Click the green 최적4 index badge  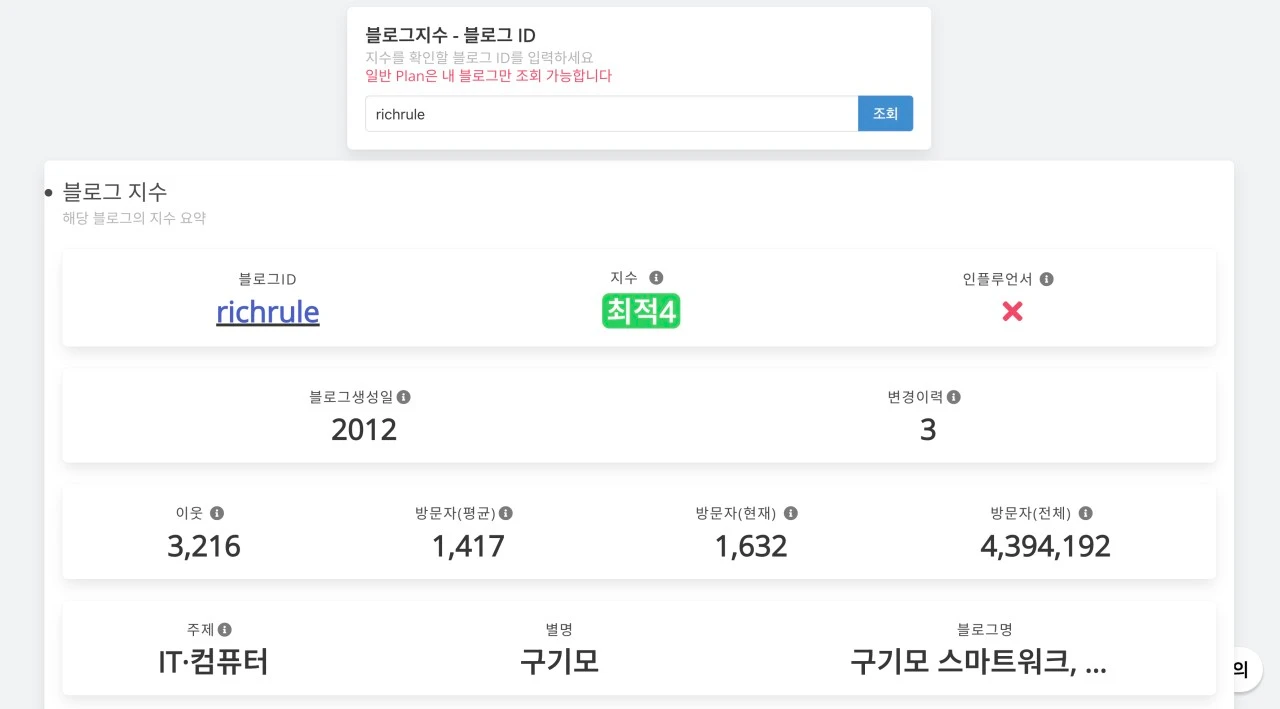tap(641, 311)
